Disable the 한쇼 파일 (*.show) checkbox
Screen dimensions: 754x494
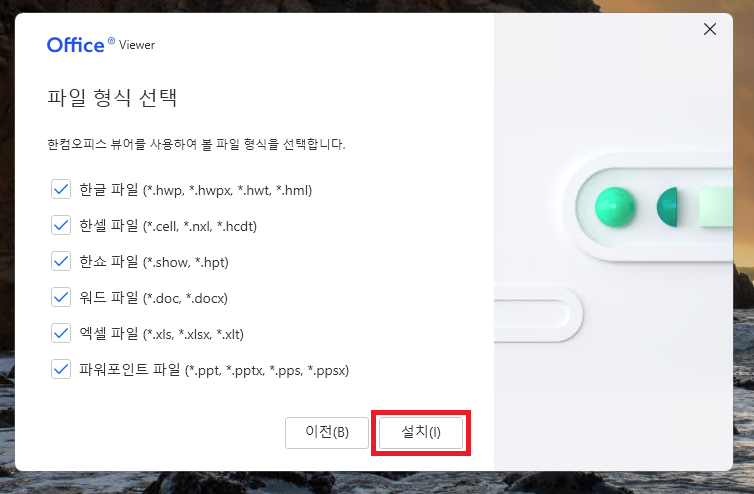pyautogui.click(x=61, y=261)
